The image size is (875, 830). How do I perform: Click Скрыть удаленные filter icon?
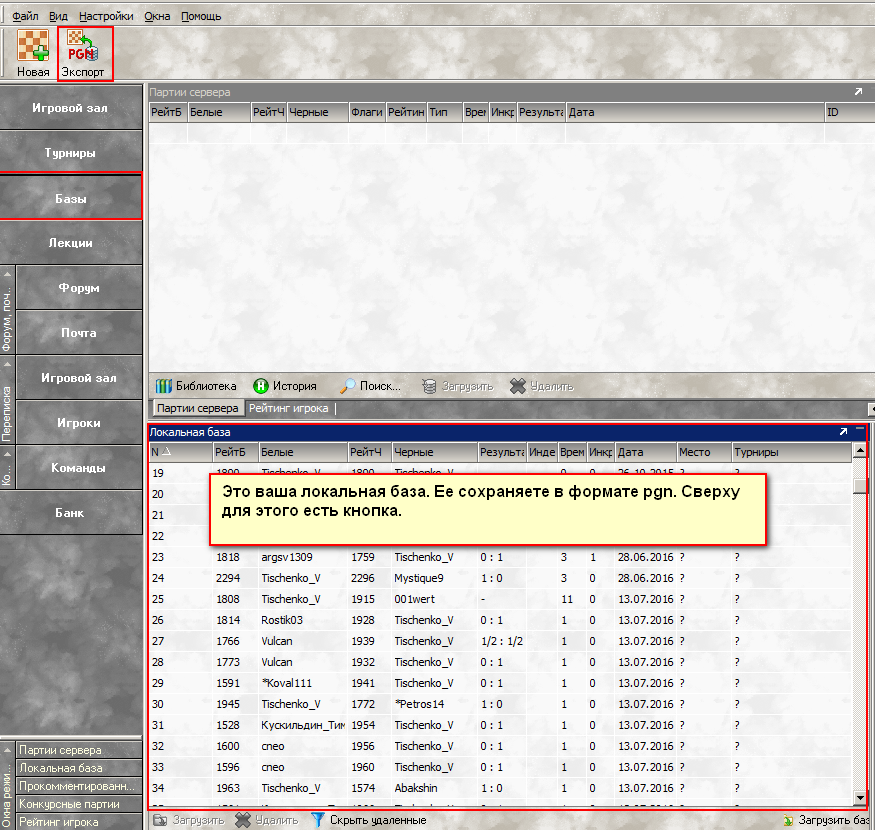(318, 820)
